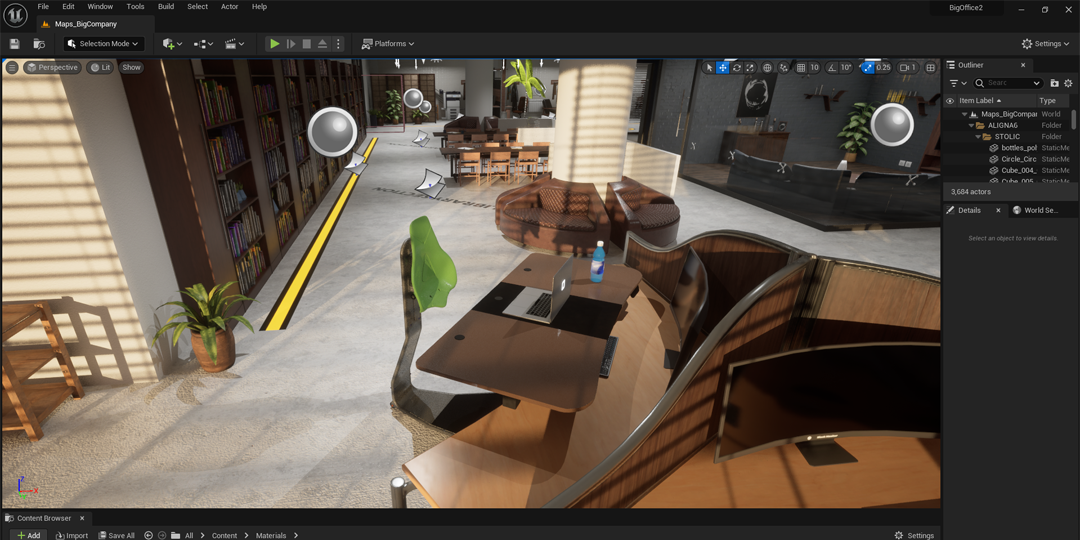The height and width of the screenshot is (540, 1080).
Task: Collapse the STOLIC folder in Outliner
Action: click(978, 137)
